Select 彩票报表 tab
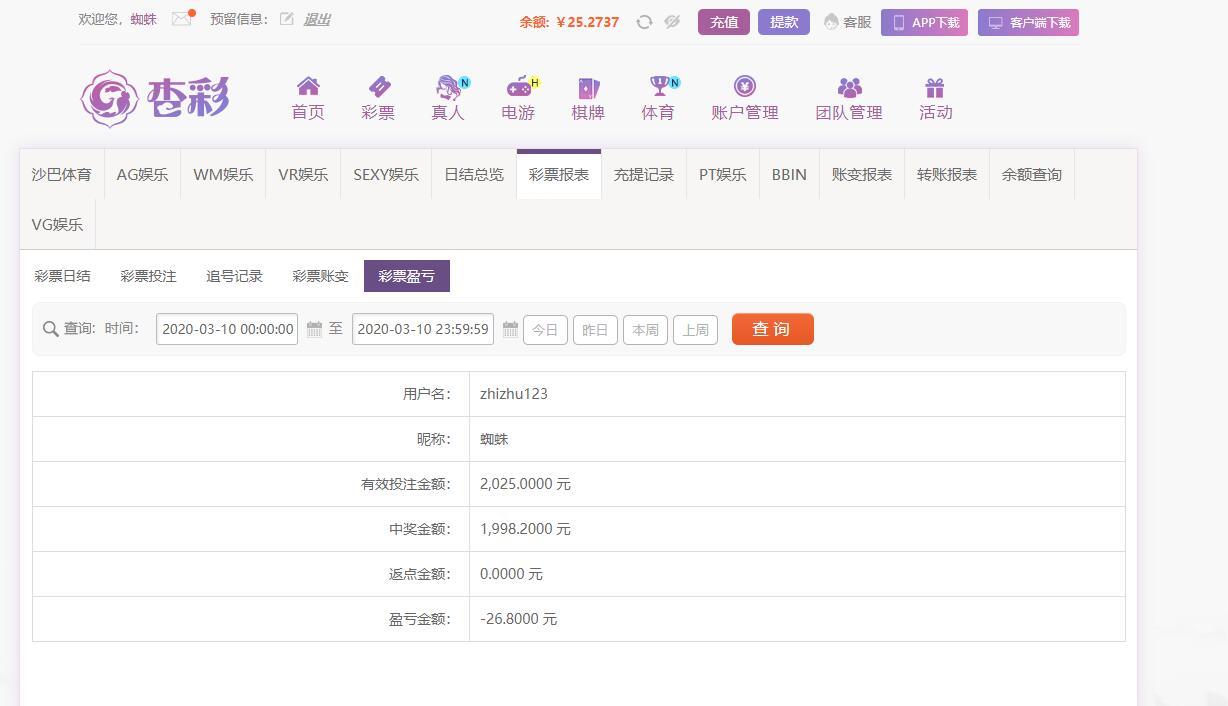 coord(559,174)
